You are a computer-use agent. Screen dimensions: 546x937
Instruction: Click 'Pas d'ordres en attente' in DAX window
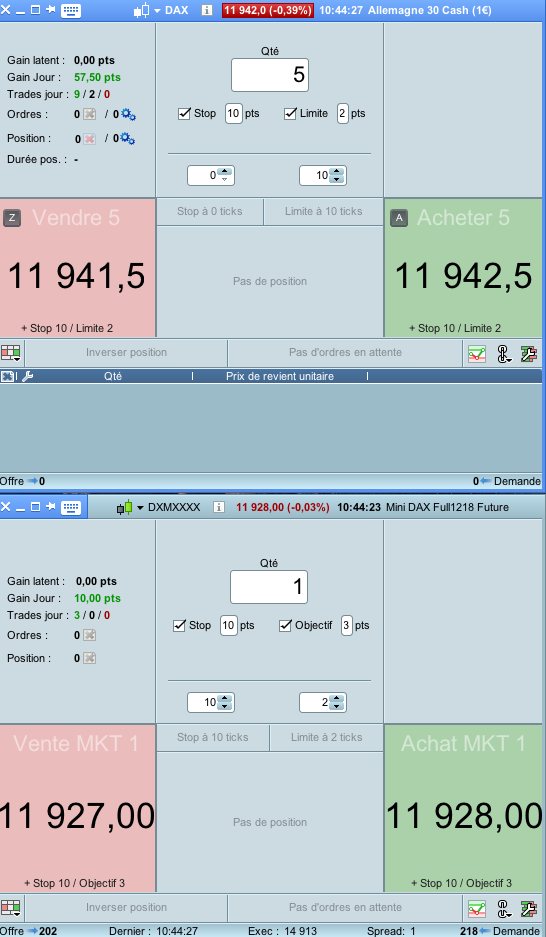click(x=345, y=353)
